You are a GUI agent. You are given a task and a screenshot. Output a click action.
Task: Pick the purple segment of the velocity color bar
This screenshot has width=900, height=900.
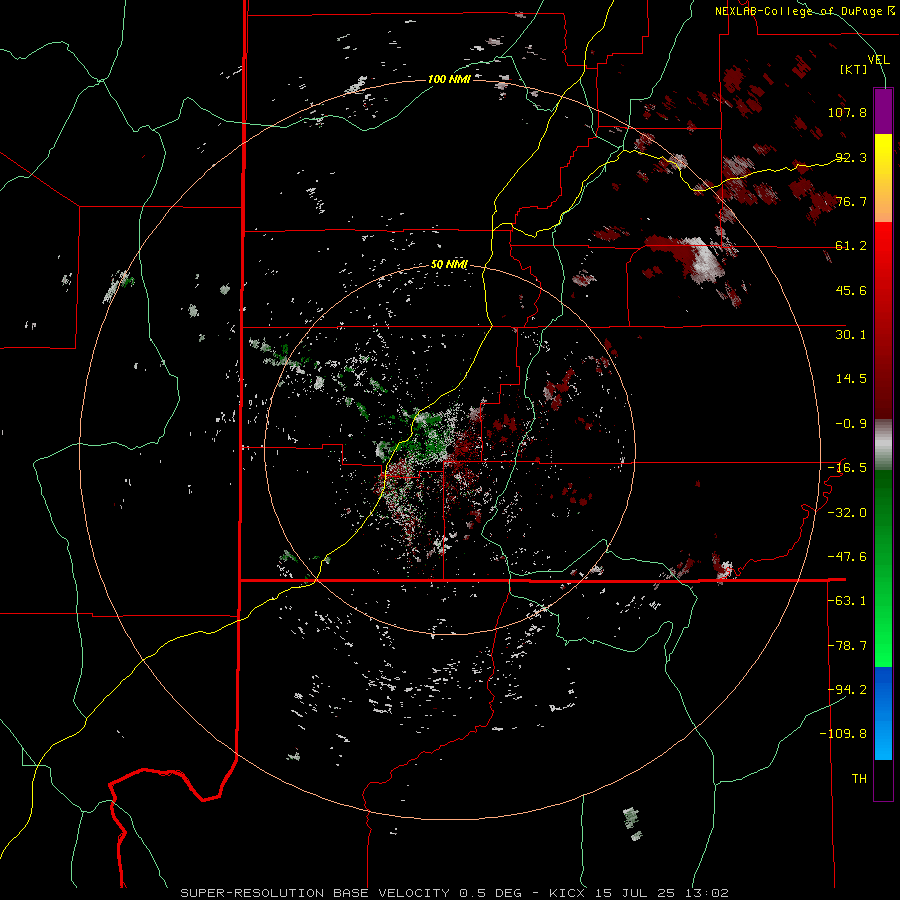[883, 111]
